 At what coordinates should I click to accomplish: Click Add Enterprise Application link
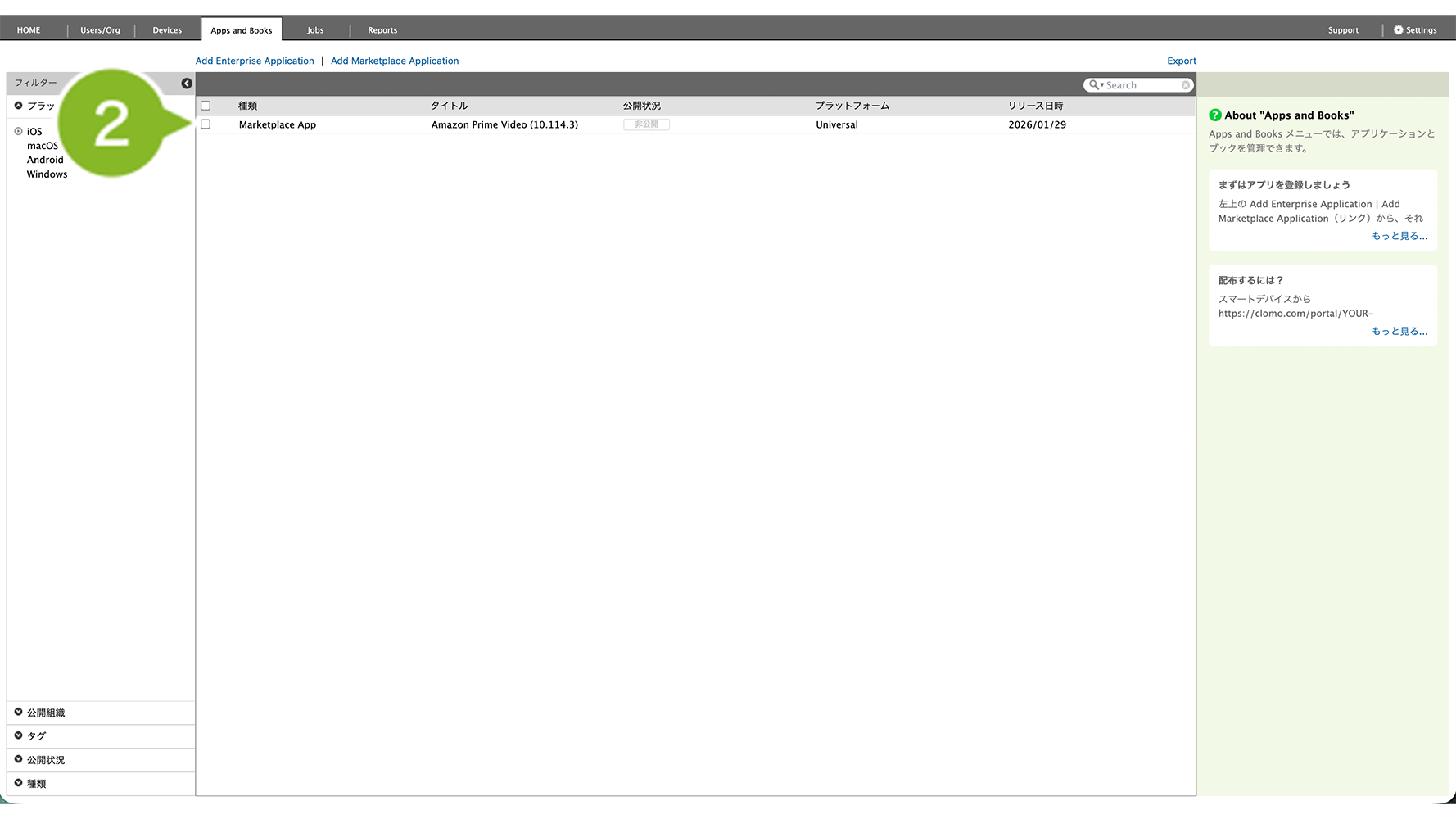click(x=255, y=61)
